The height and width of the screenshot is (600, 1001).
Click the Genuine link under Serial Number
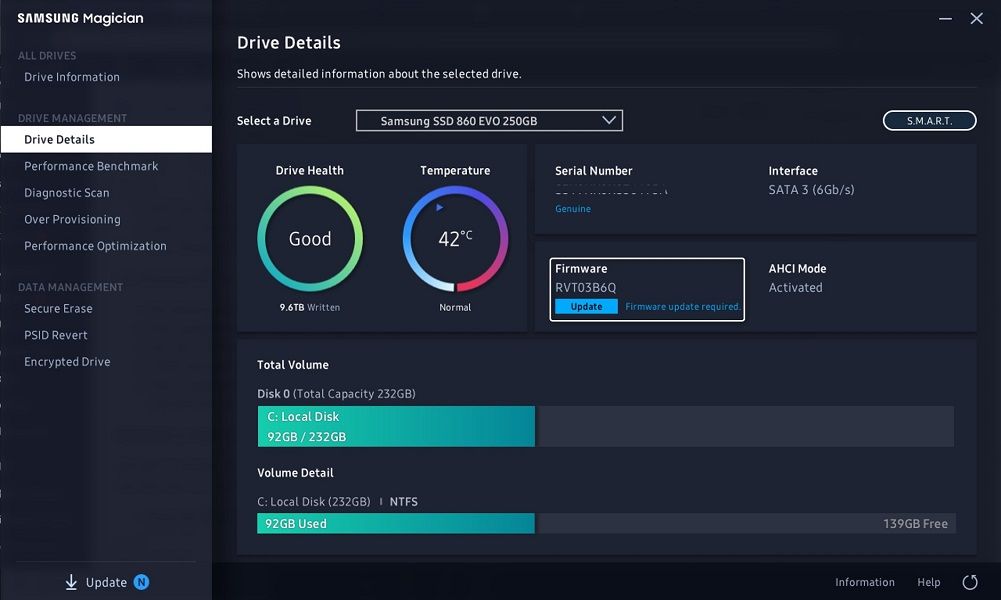573,209
